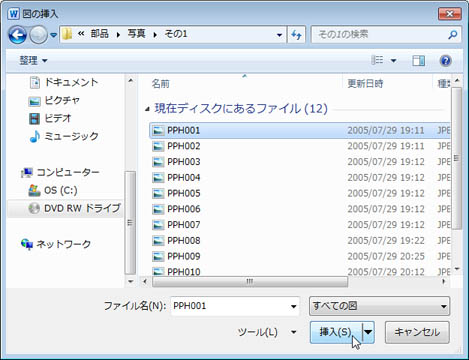Select ミュージック in the navigation pane
This screenshot has height=360, width=469.
pos(64,136)
